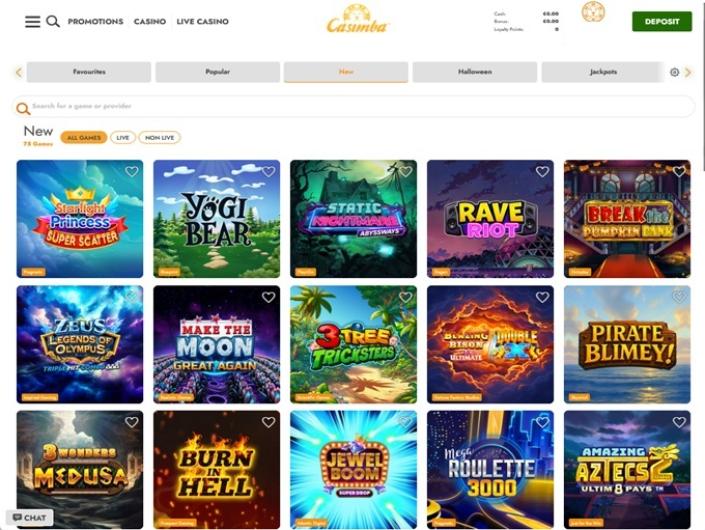Favourite Make the Moon Great Again heart
Viewport: 705px width, 530px height.
pyautogui.click(x=268, y=297)
